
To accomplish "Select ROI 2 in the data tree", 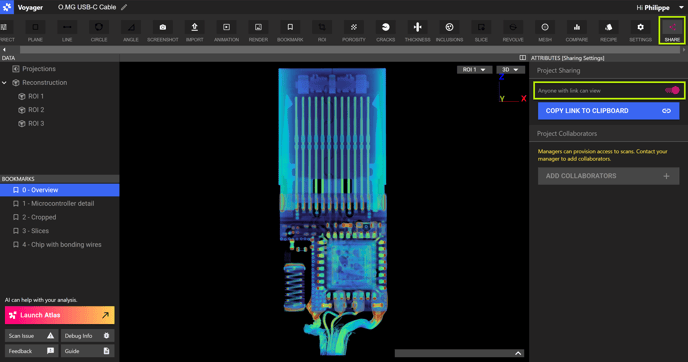I will pos(36,110).
